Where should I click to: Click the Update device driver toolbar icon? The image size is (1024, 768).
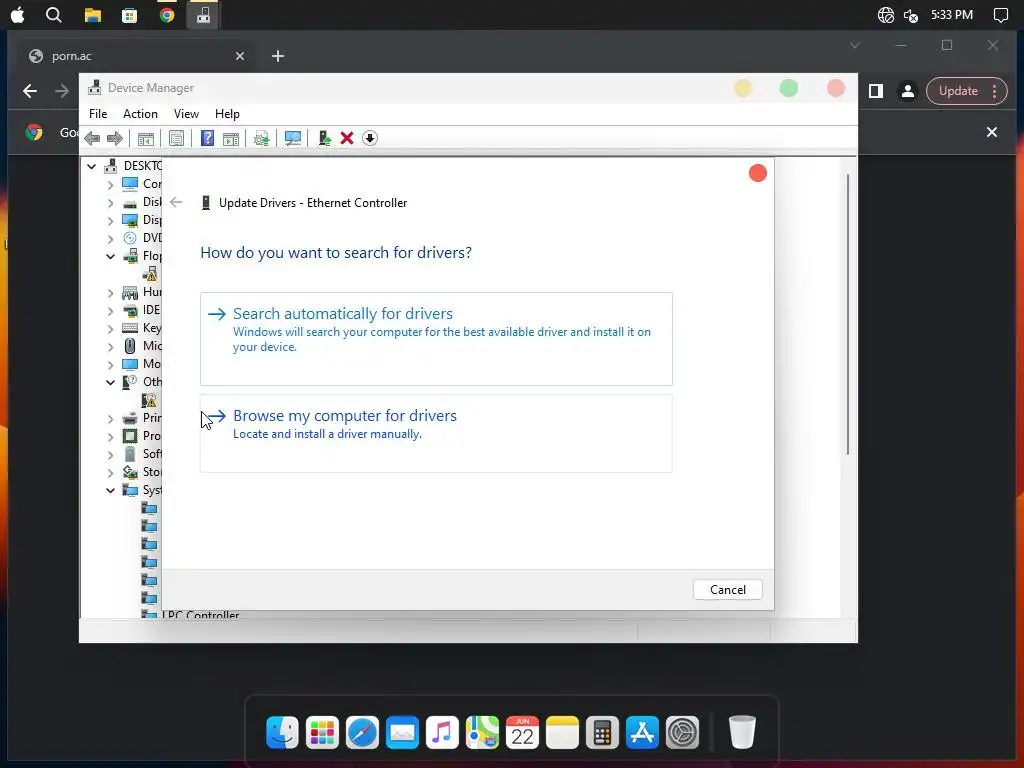pos(262,138)
